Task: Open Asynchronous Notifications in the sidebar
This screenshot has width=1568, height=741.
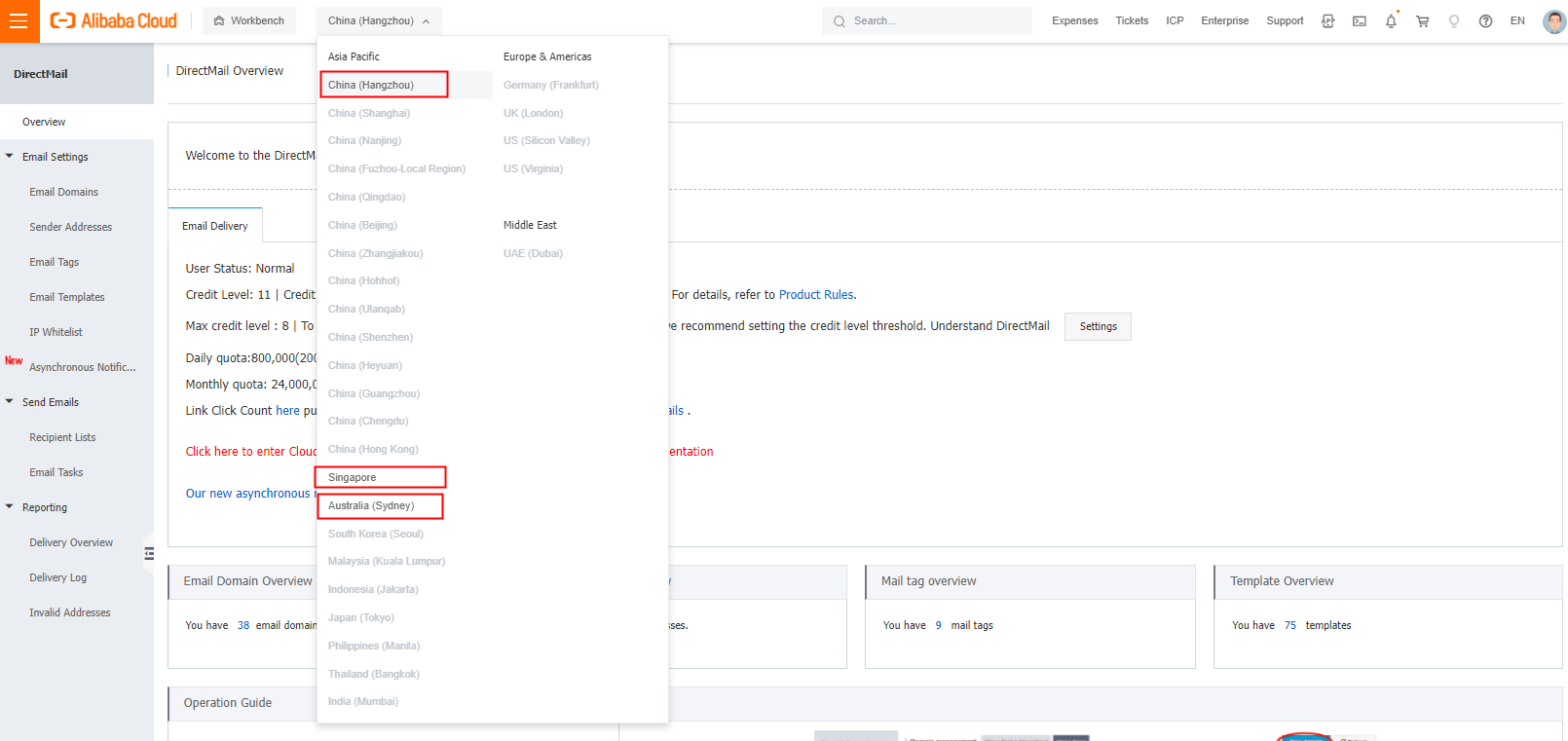Action: tap(82, 367)
